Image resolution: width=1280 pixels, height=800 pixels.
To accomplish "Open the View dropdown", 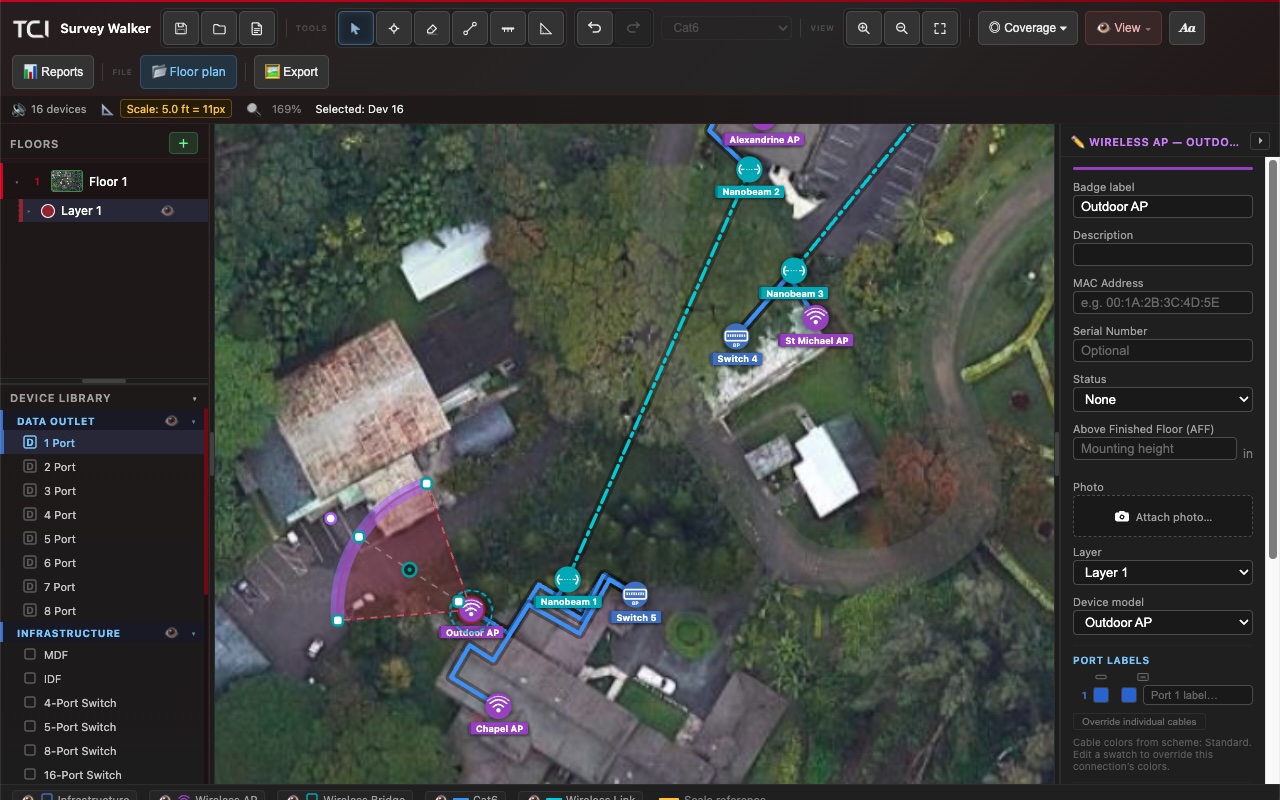I will click(x=1123, y=28).
